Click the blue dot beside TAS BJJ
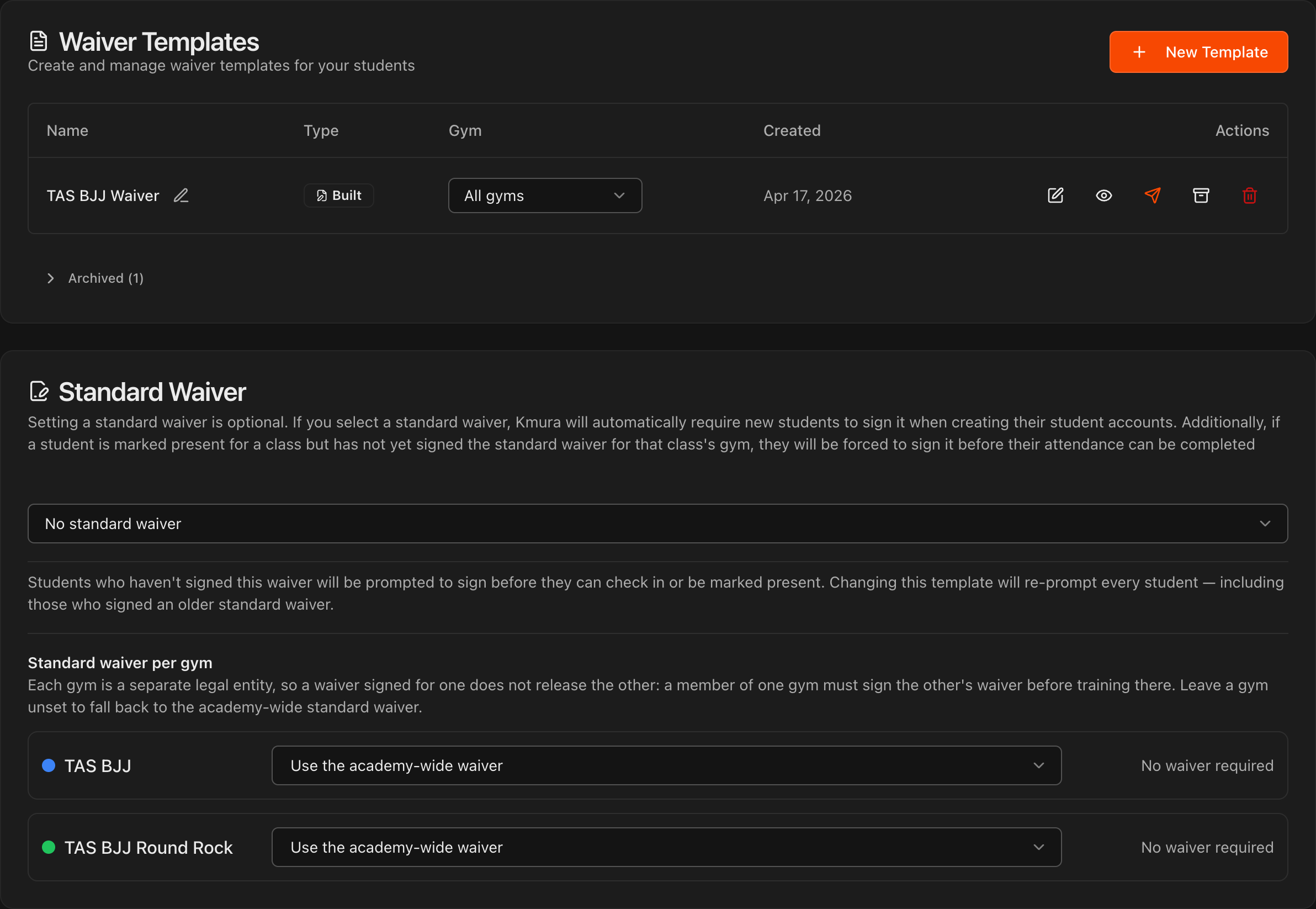 [x=49, y=765]
